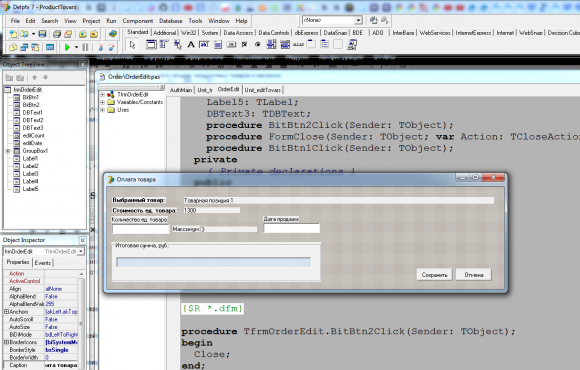This screenshot has height=370, width=580.
Task: Expand the Variables/Constants folder node
Action: click(102, 102)
